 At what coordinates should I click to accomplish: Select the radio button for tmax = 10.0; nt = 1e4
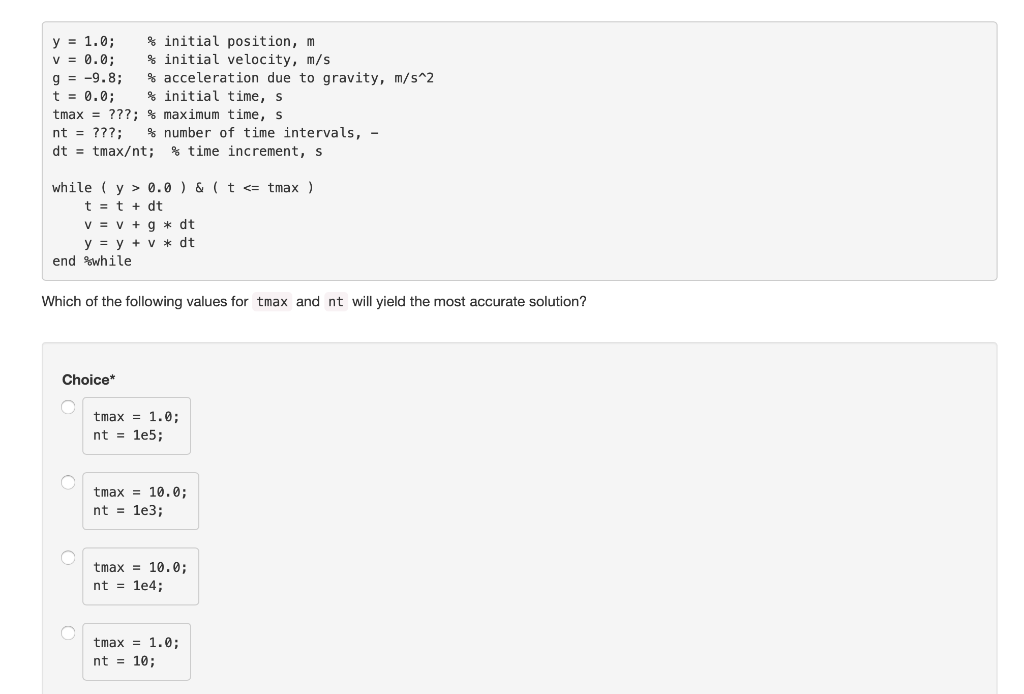67,557
